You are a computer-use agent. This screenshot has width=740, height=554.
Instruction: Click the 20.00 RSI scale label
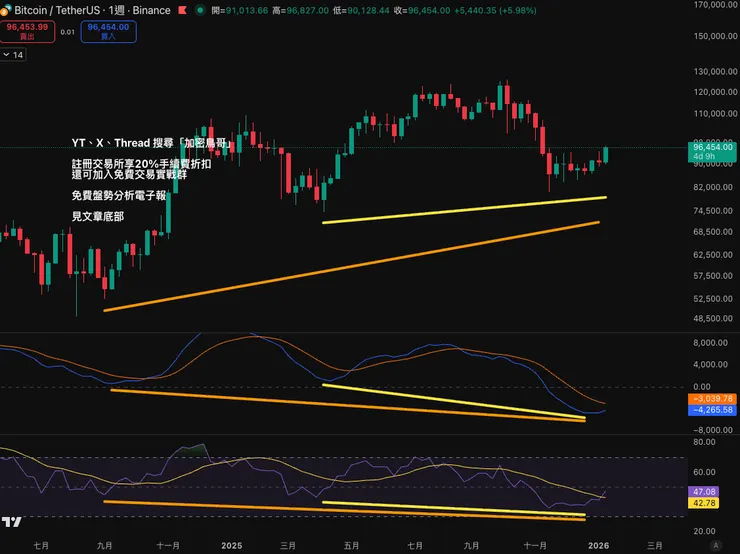(x=704, y=531)
